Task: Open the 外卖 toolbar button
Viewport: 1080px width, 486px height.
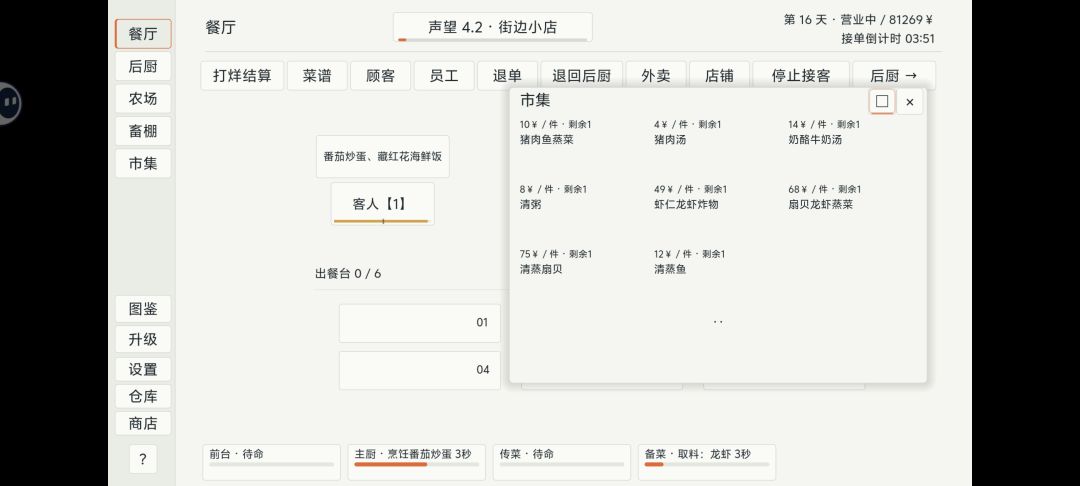Action: tap(656, 76)
